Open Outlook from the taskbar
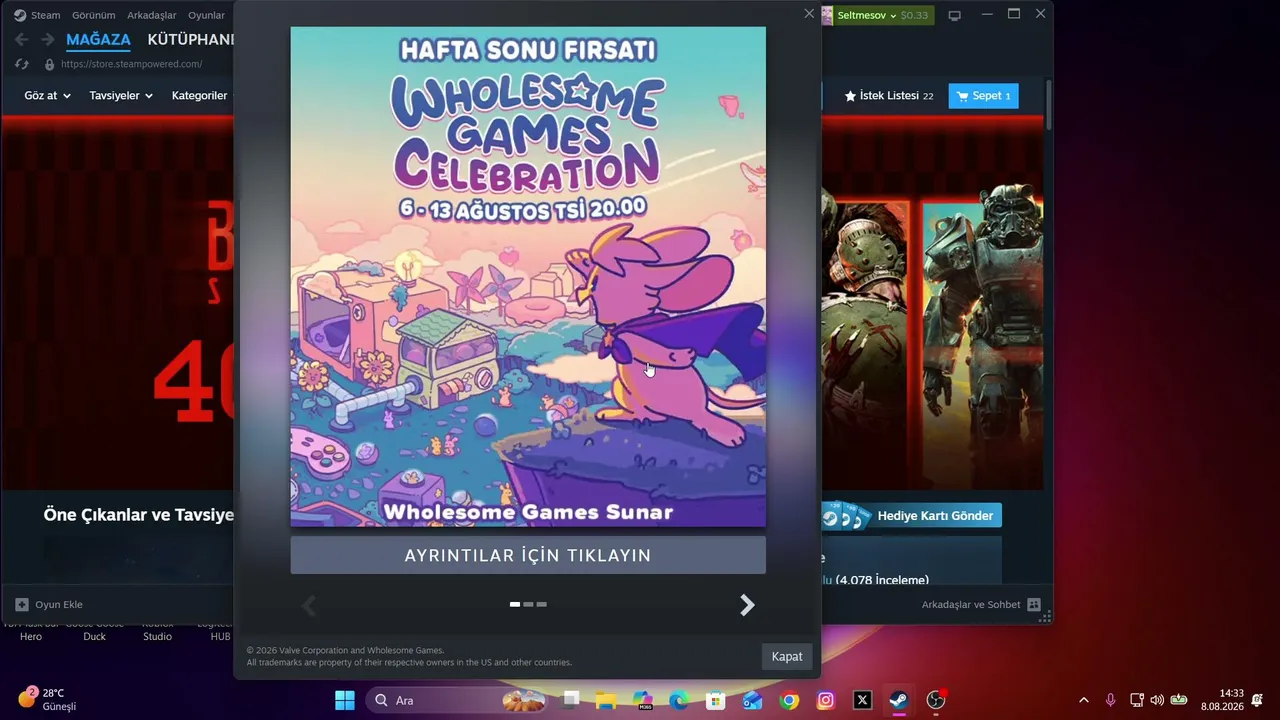 752,700
